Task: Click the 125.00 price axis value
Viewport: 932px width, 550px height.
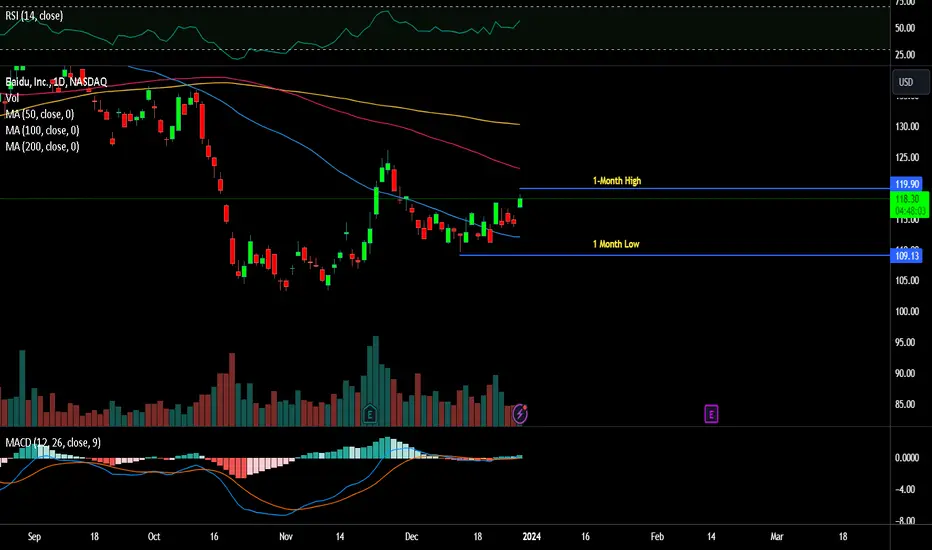Action: [906, 158]
